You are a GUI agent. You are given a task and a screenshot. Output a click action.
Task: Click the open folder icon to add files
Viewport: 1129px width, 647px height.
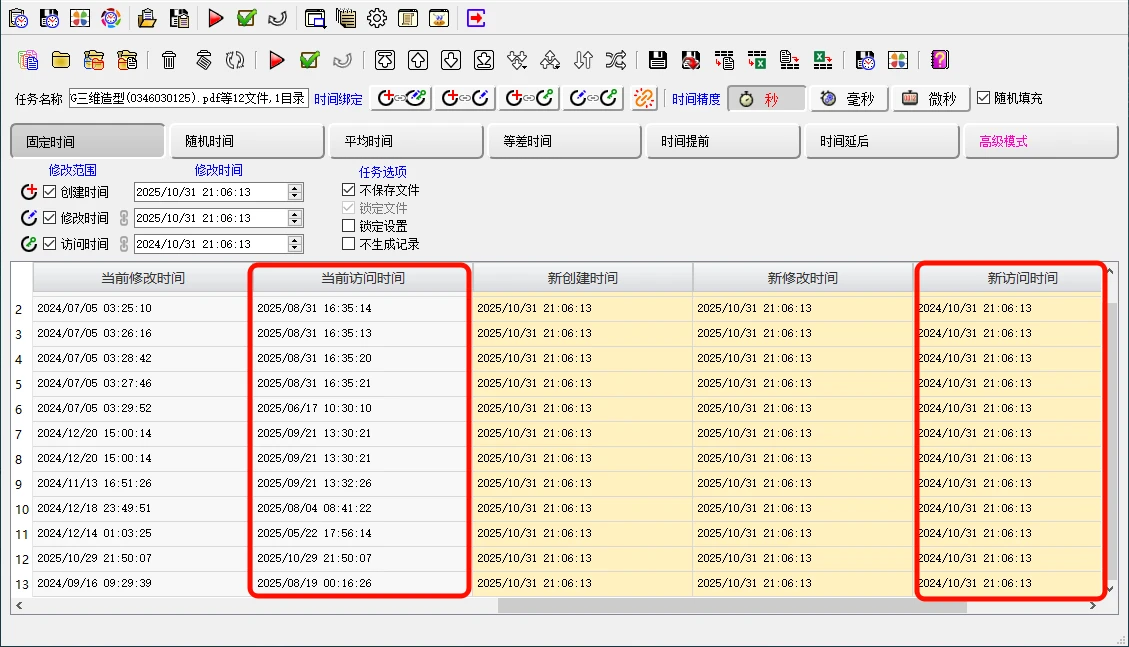(61, 60)
